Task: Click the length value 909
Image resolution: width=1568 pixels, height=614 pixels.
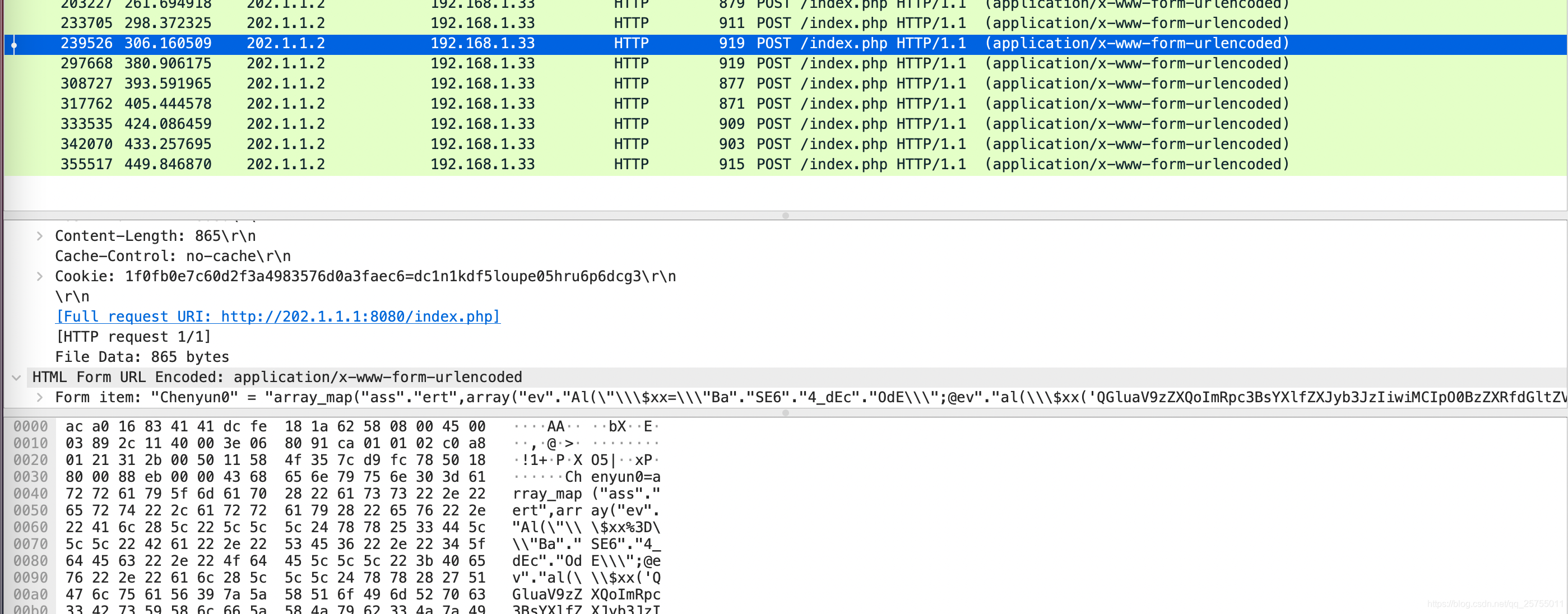Action: 732,124
